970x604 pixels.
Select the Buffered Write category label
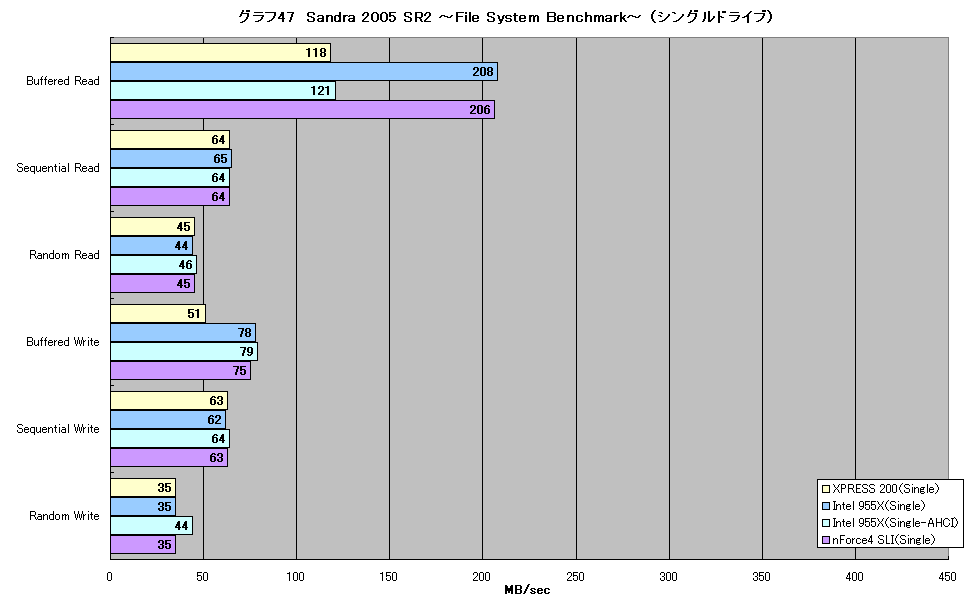pos(62,342)
